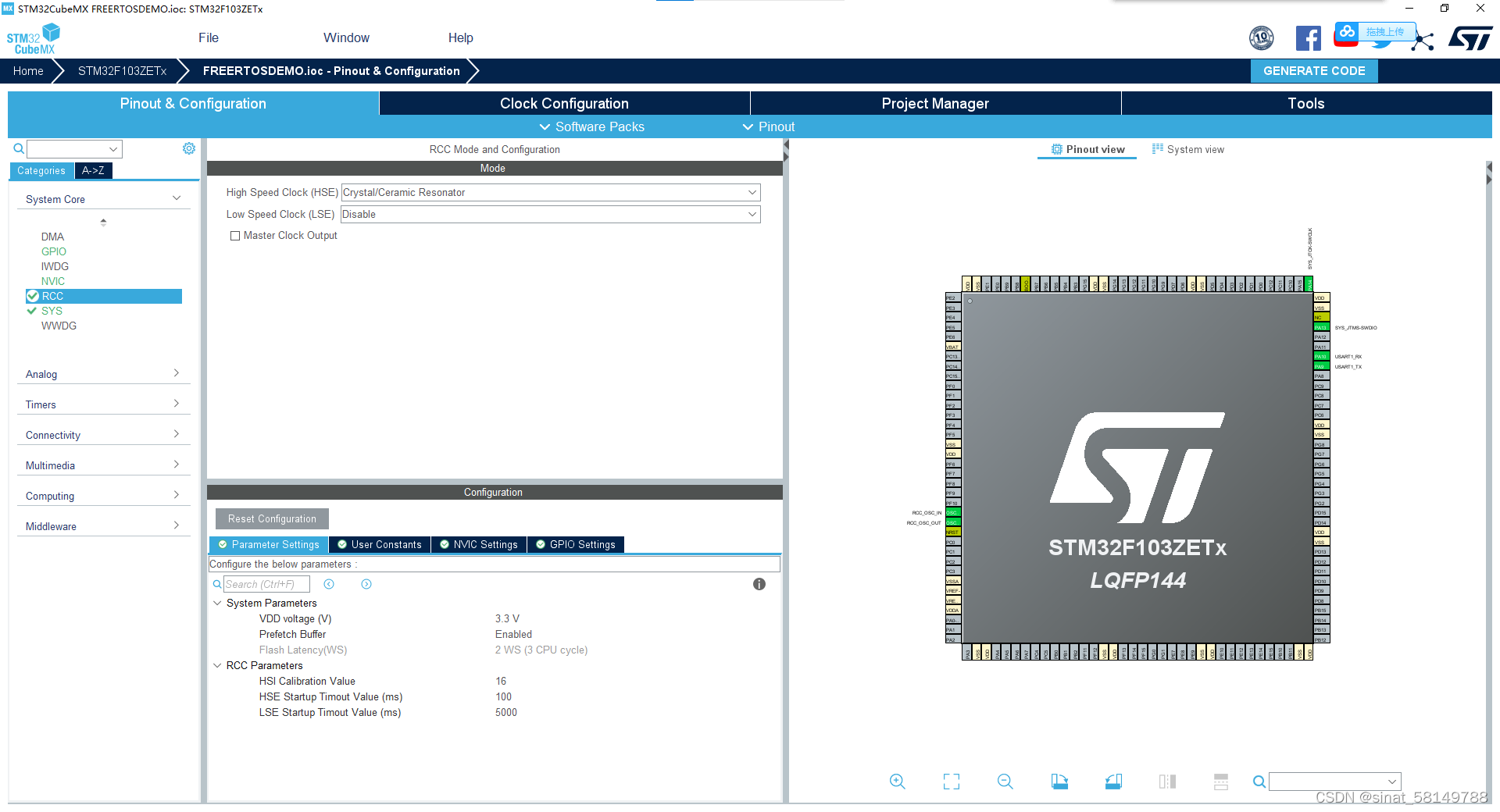Go to next search result arrow

click(366, 584)
